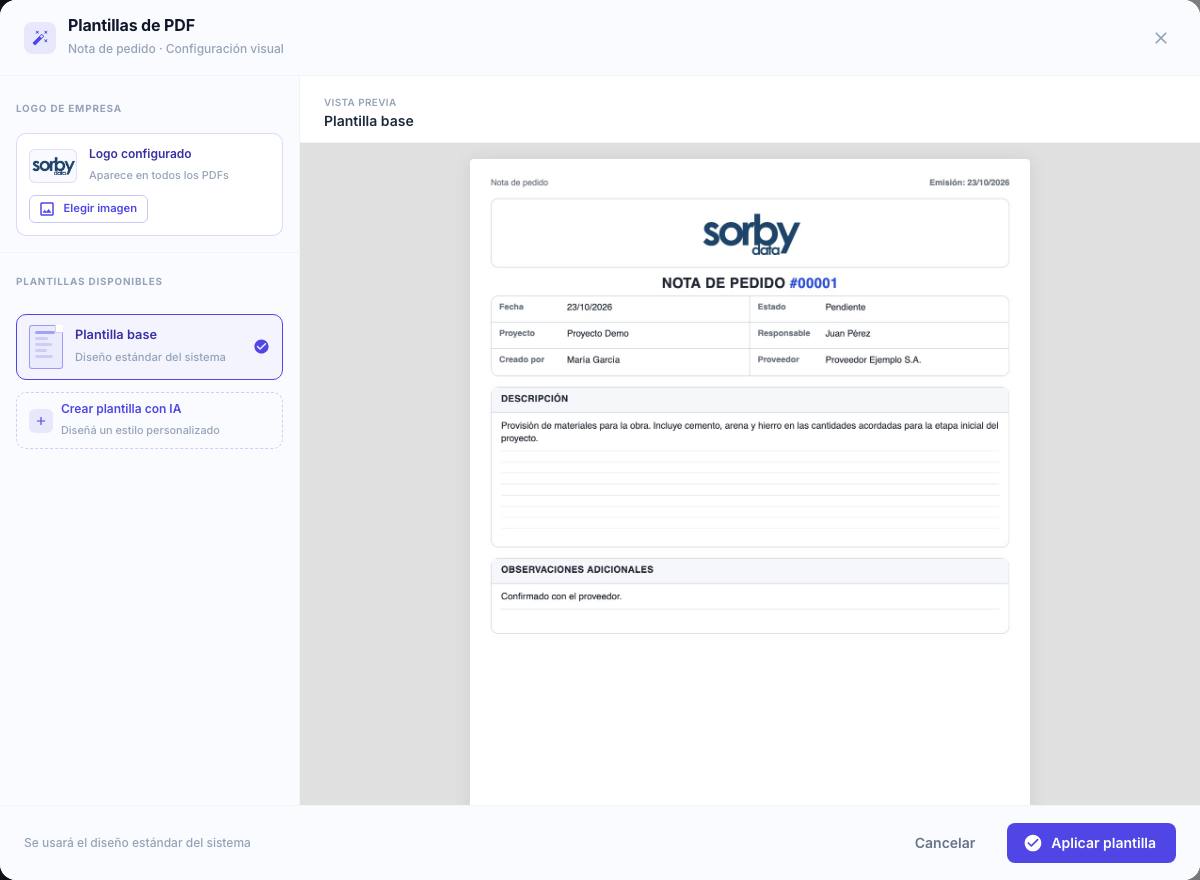Click the magic wand icon beside Plantillas de PDF
Viewport: 1200px width, 880px height.
(x=40, y=38)
